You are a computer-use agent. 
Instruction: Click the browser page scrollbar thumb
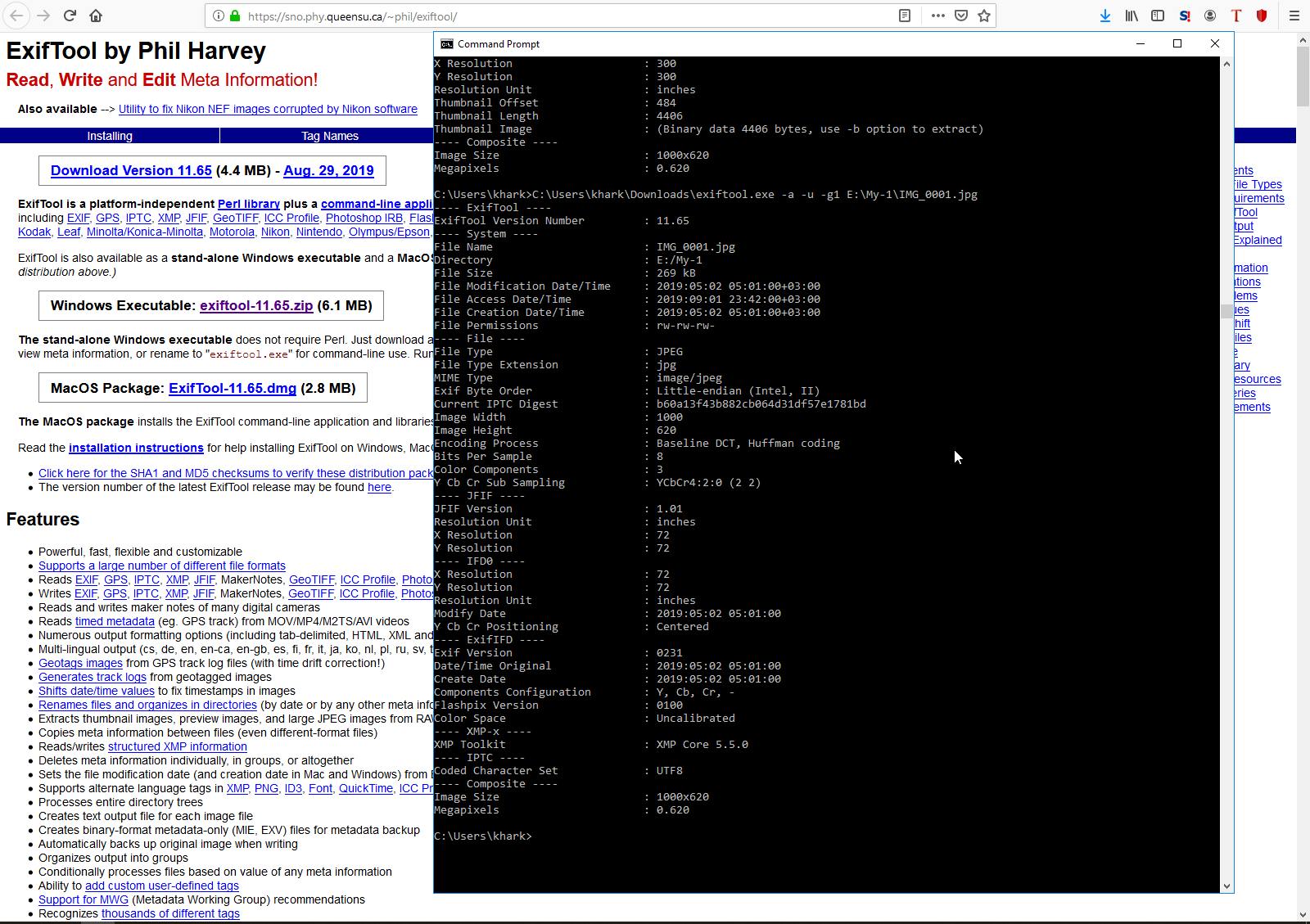(1303, 76)
